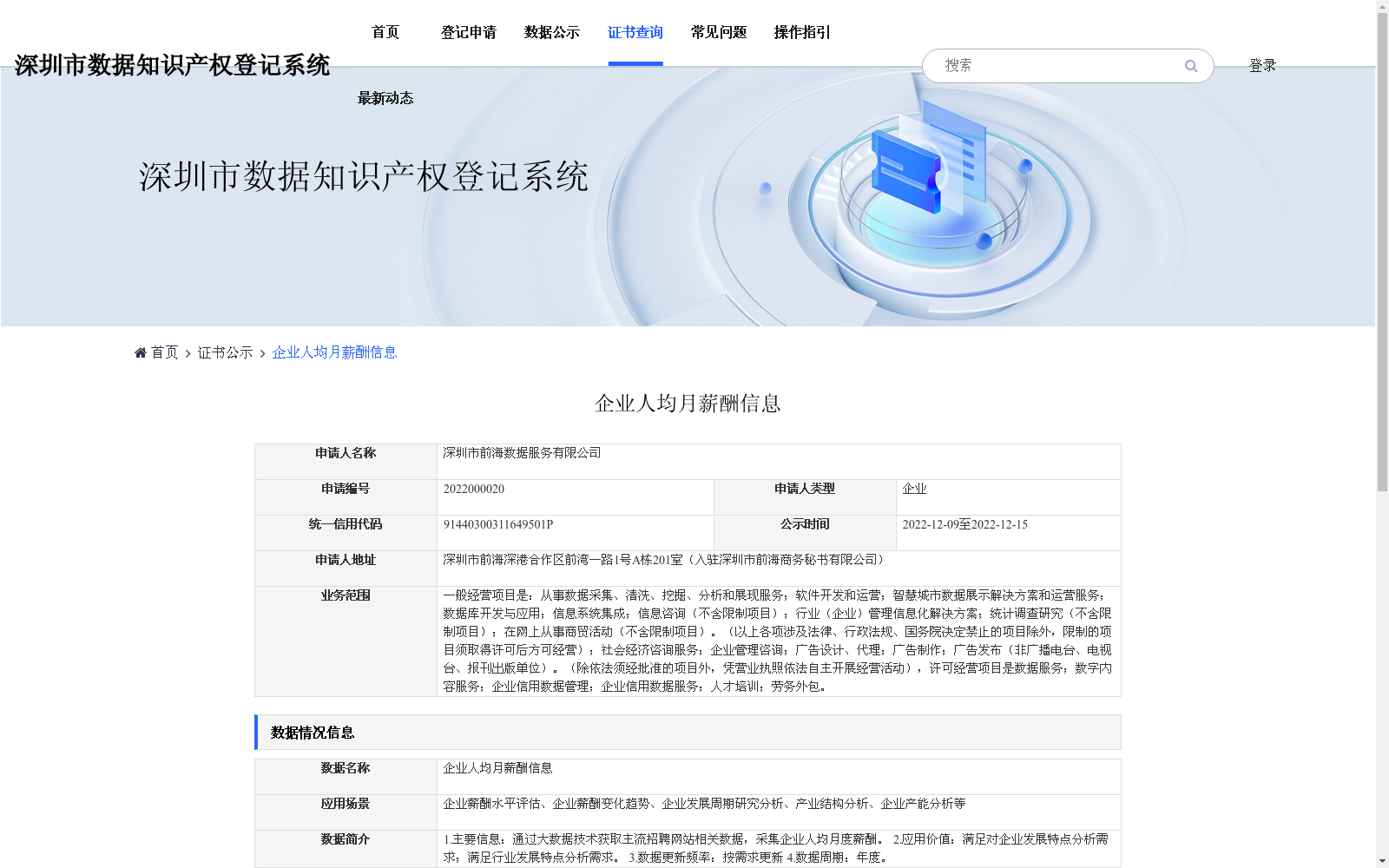Click the banner title 深圳市数据知识产权登记系统
The width and height of the screenshot is (1389, 868).
click(364, 176)
